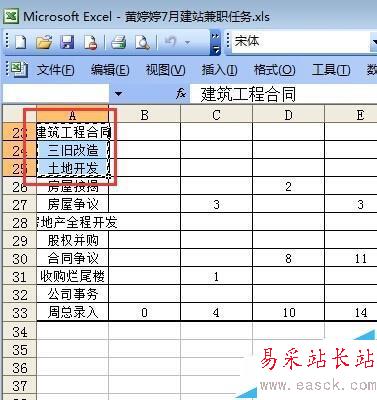Click cell containing 三旧改造
377x400 pixels.
72,150
